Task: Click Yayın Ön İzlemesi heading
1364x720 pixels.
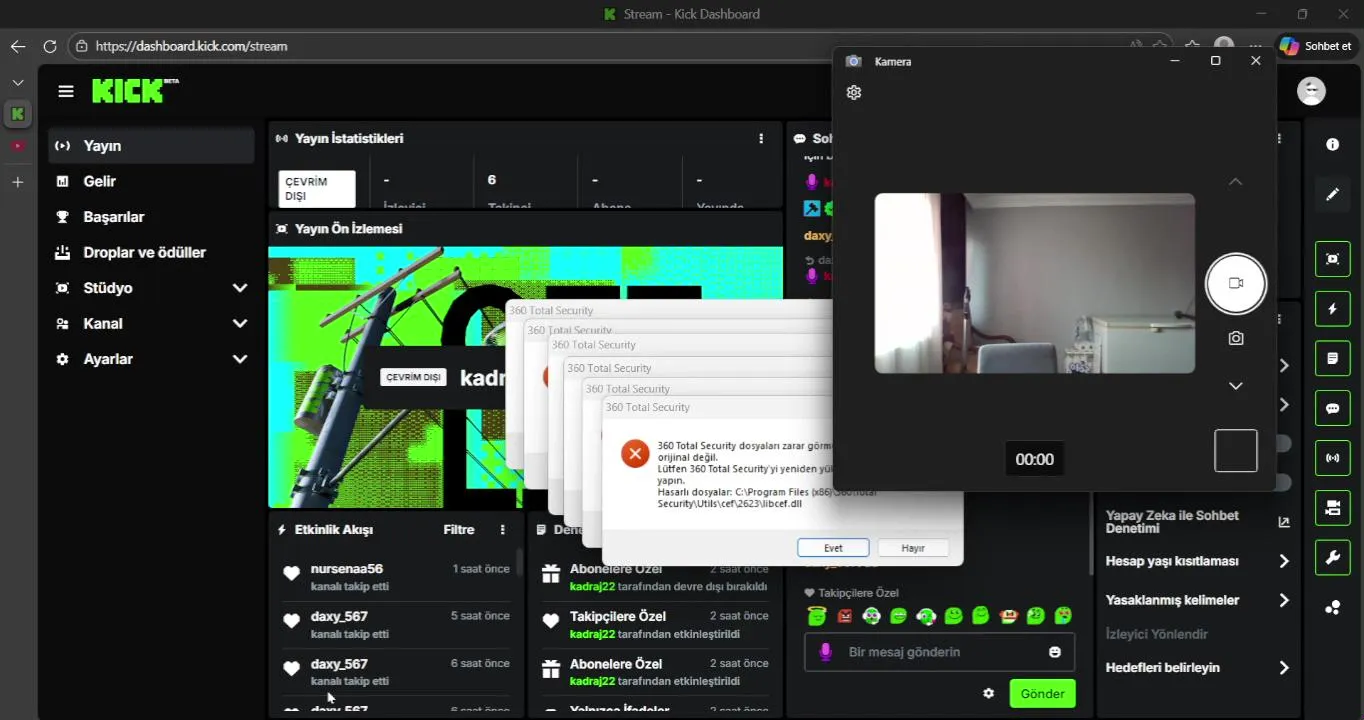Action: tap(348, 229)
